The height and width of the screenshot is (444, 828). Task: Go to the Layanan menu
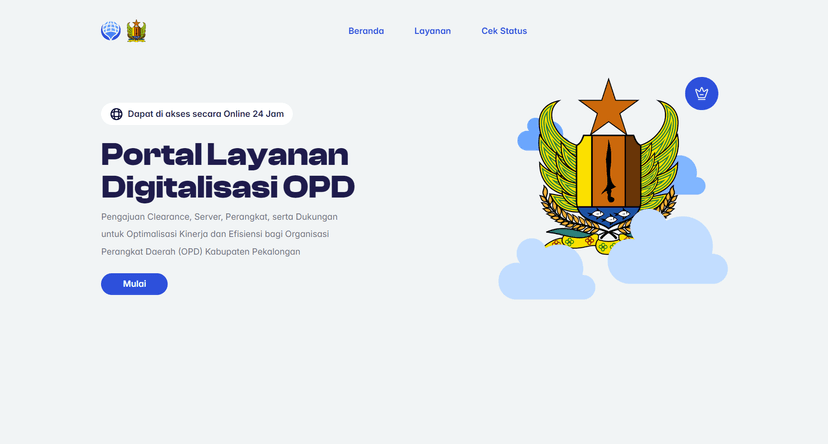coord(432,31)
